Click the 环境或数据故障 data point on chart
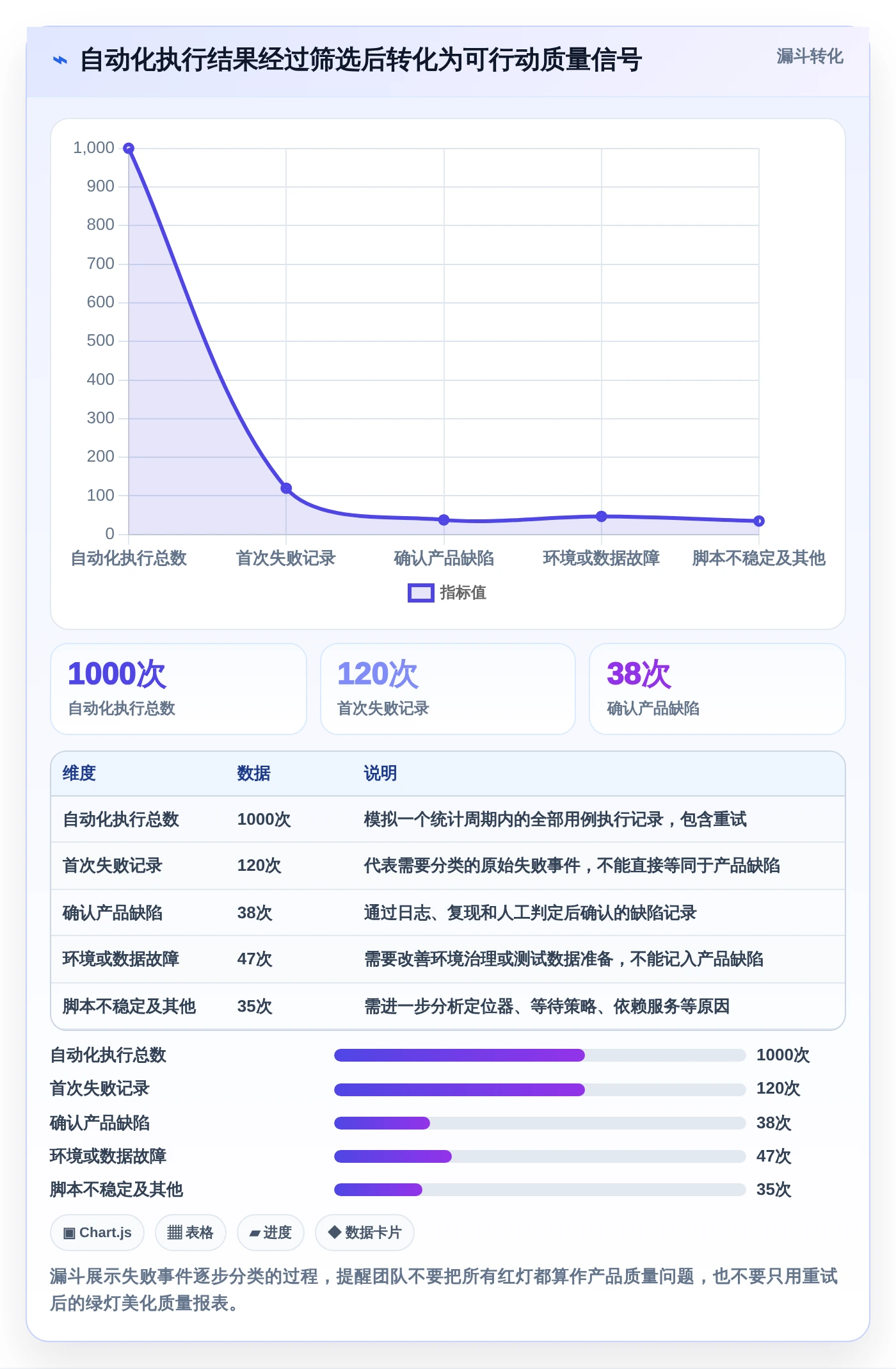Image resolution: width=896 pixels, height=1369 pixels. pyautogui.click(x=601, y=516)
